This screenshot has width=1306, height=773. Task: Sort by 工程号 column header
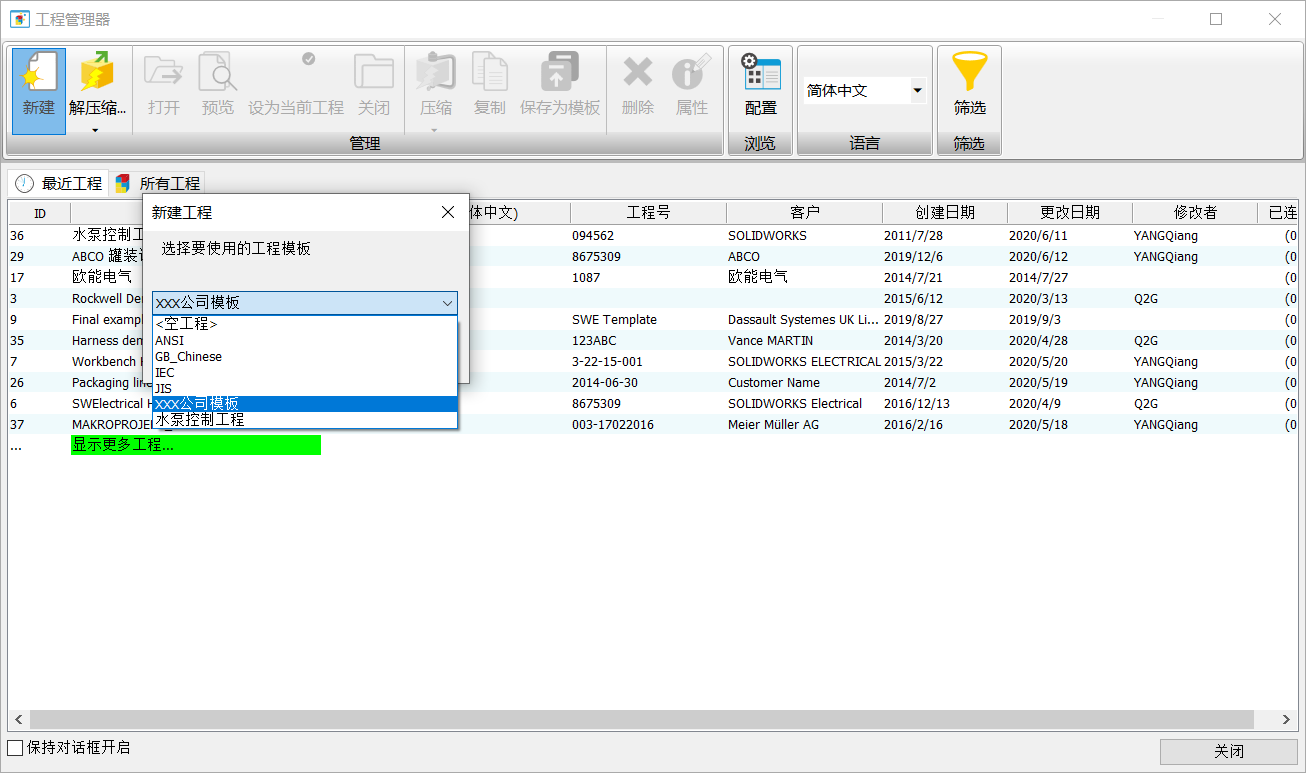tap(648, 213)
